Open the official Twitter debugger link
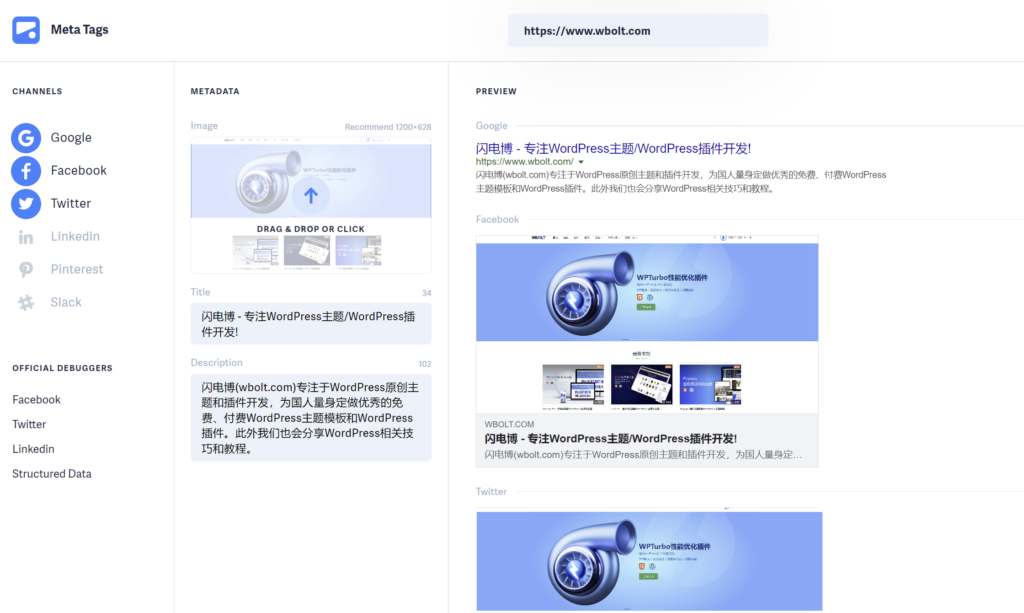 (29, 424)
